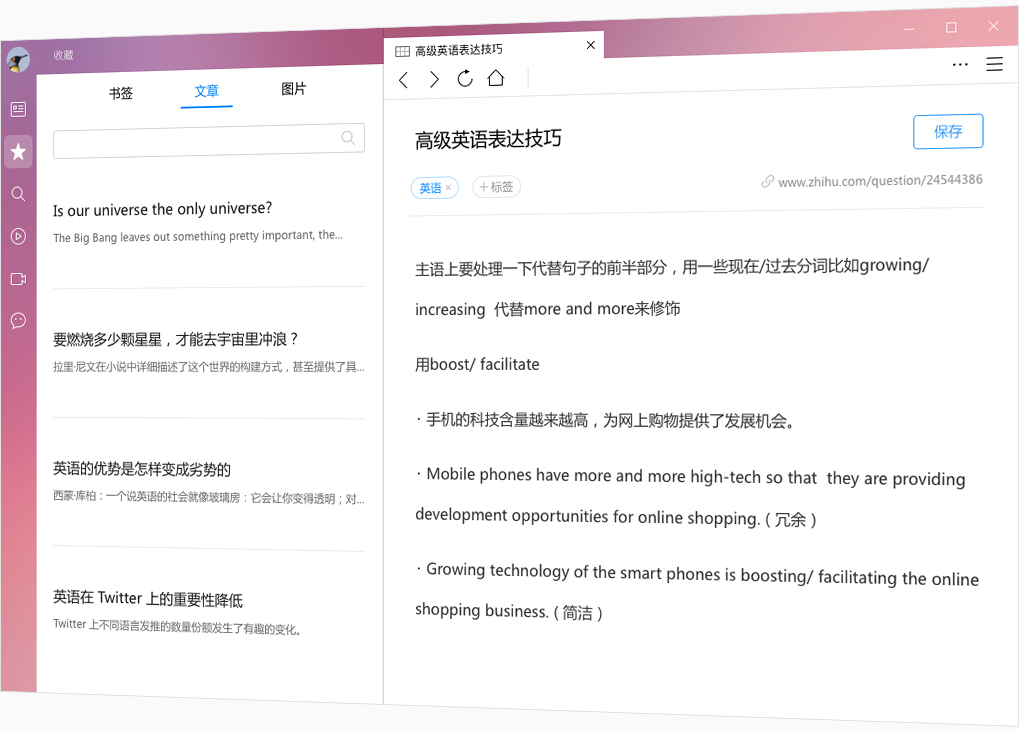Image resolution: width=1019 pixels, height=731 pixels.
Task: Open the chat bubble sidebar icon
Action: coord(18,321)
